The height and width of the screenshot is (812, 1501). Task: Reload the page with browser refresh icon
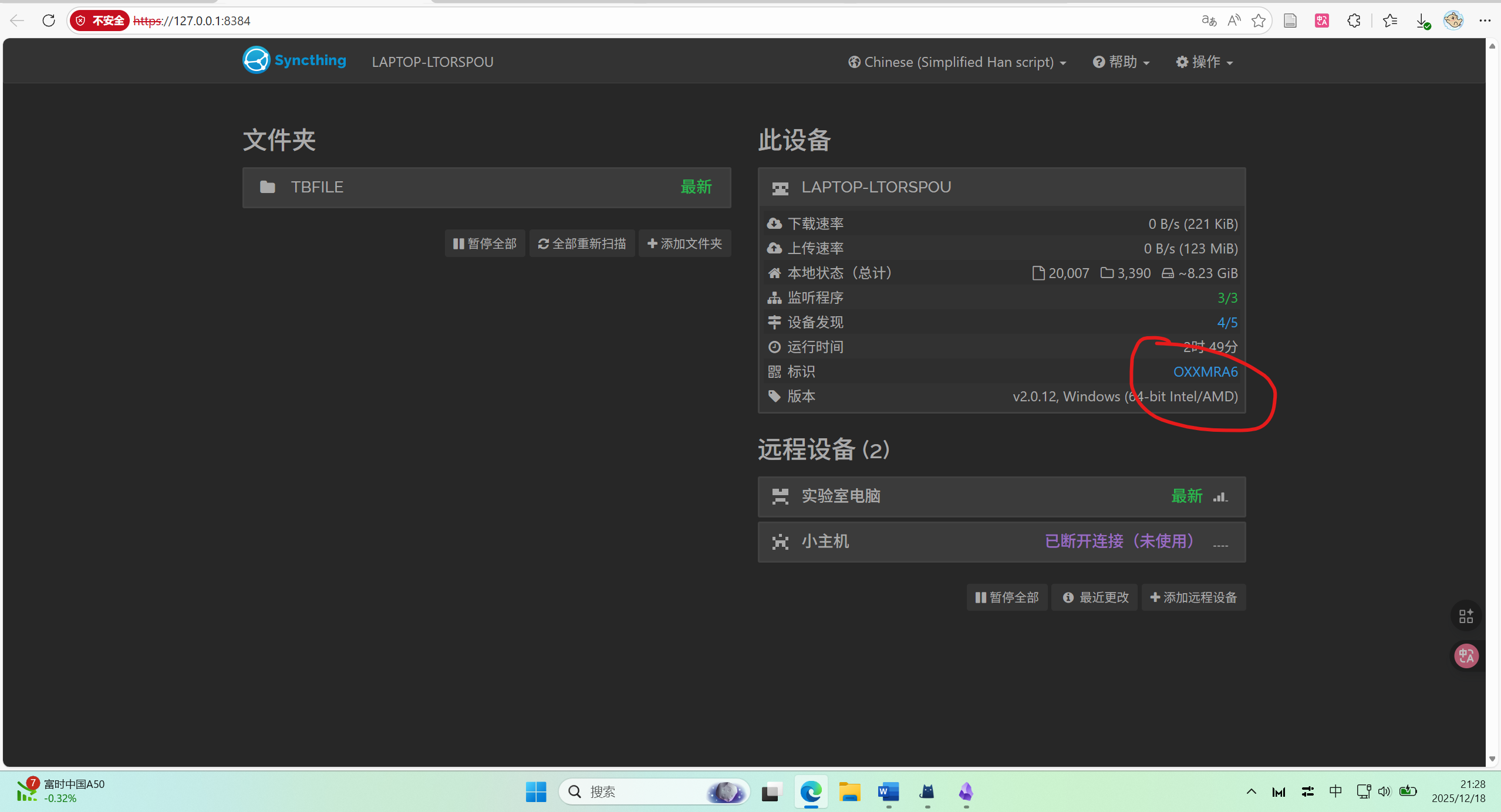pos(49,21)
